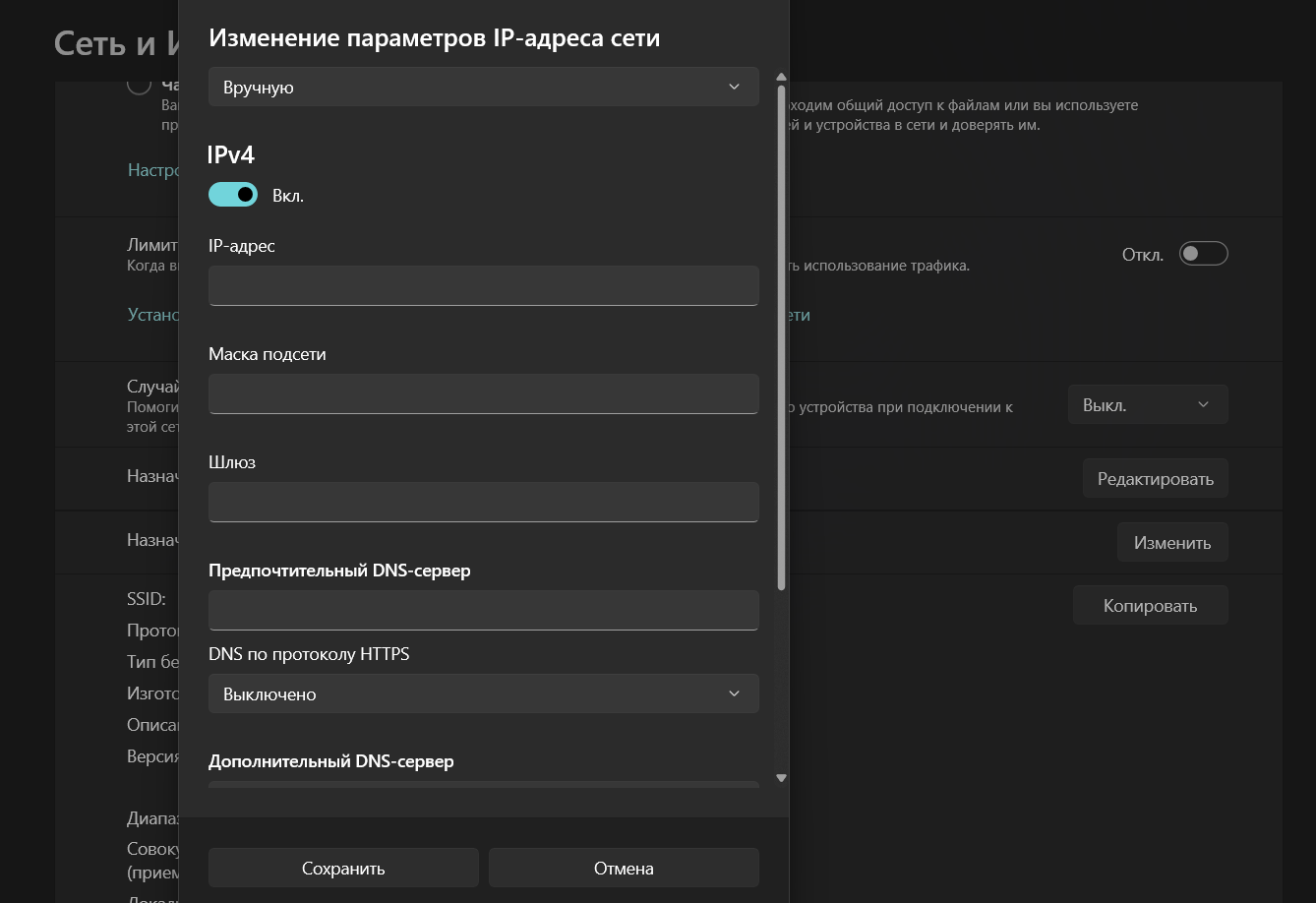Expand the DNS по протоколу HTTPS dropdown
The height and width of the screenshot is (903, 1316).
484,693
